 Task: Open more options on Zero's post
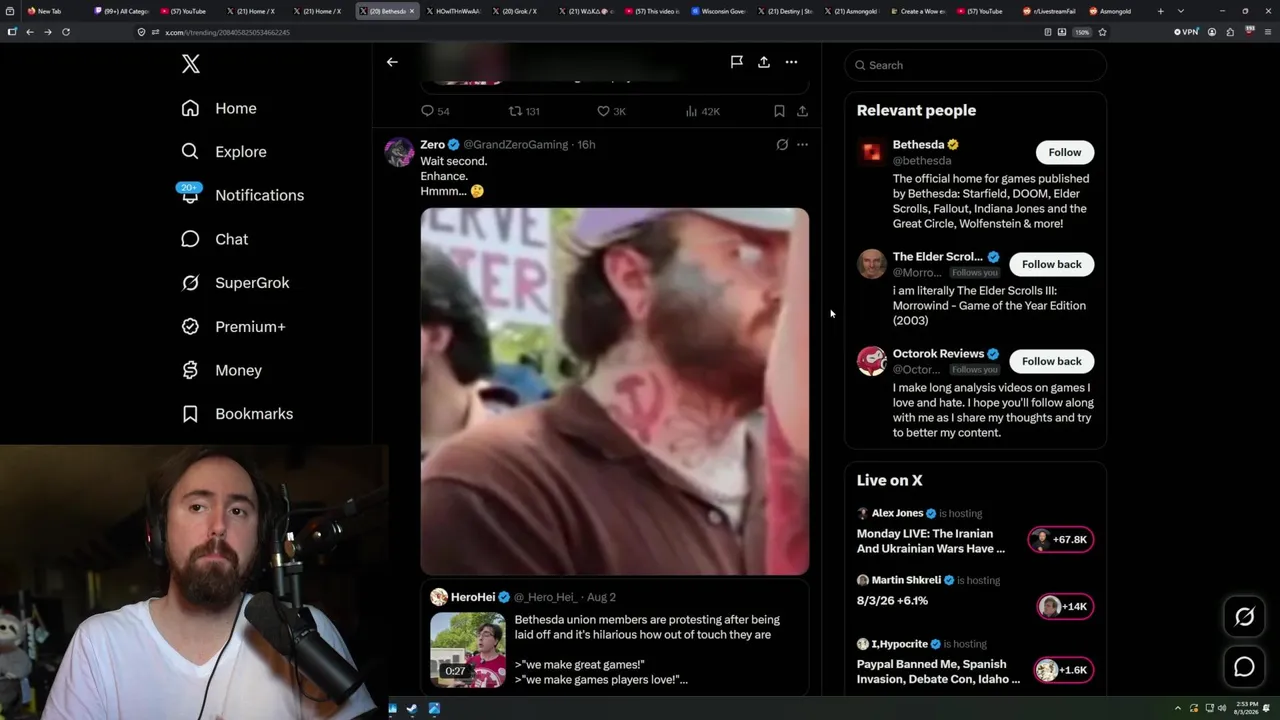(802, 145)
